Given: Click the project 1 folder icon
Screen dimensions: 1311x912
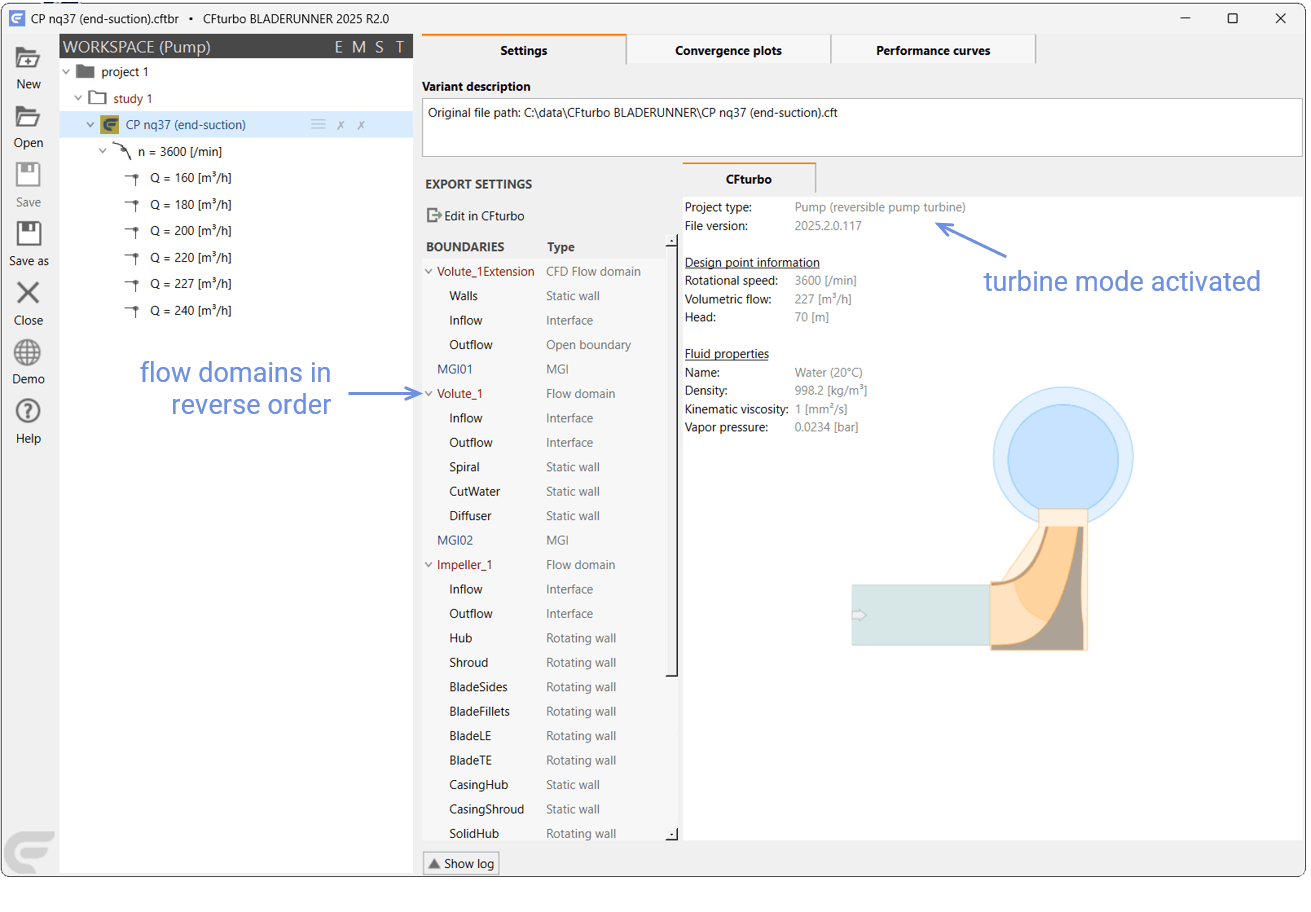Looking at the screenshot, I should pyautogui.click(x=85, y=72).
